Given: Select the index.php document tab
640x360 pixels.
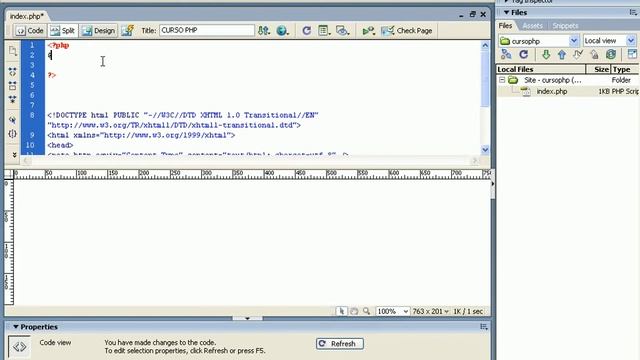Looking at the screenshot, I should pyautogui.click(x=27, y=16).
